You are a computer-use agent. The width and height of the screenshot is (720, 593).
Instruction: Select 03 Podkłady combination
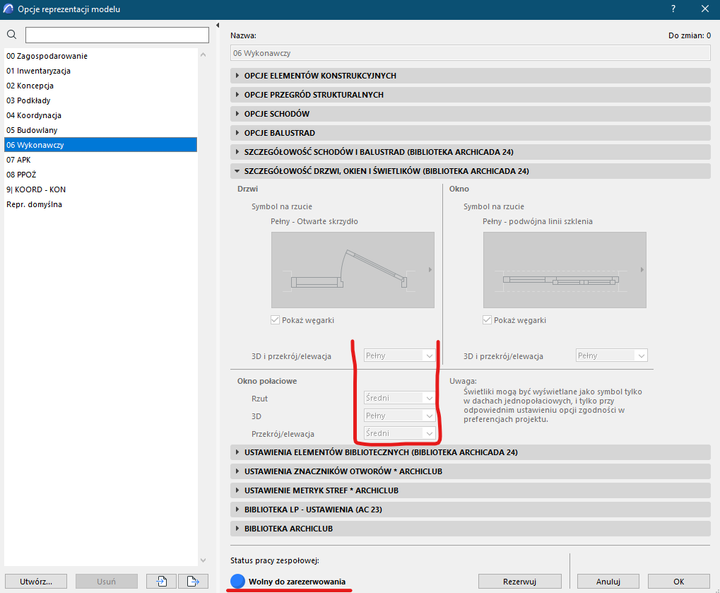pyautogui.click(x=101, y=100)
